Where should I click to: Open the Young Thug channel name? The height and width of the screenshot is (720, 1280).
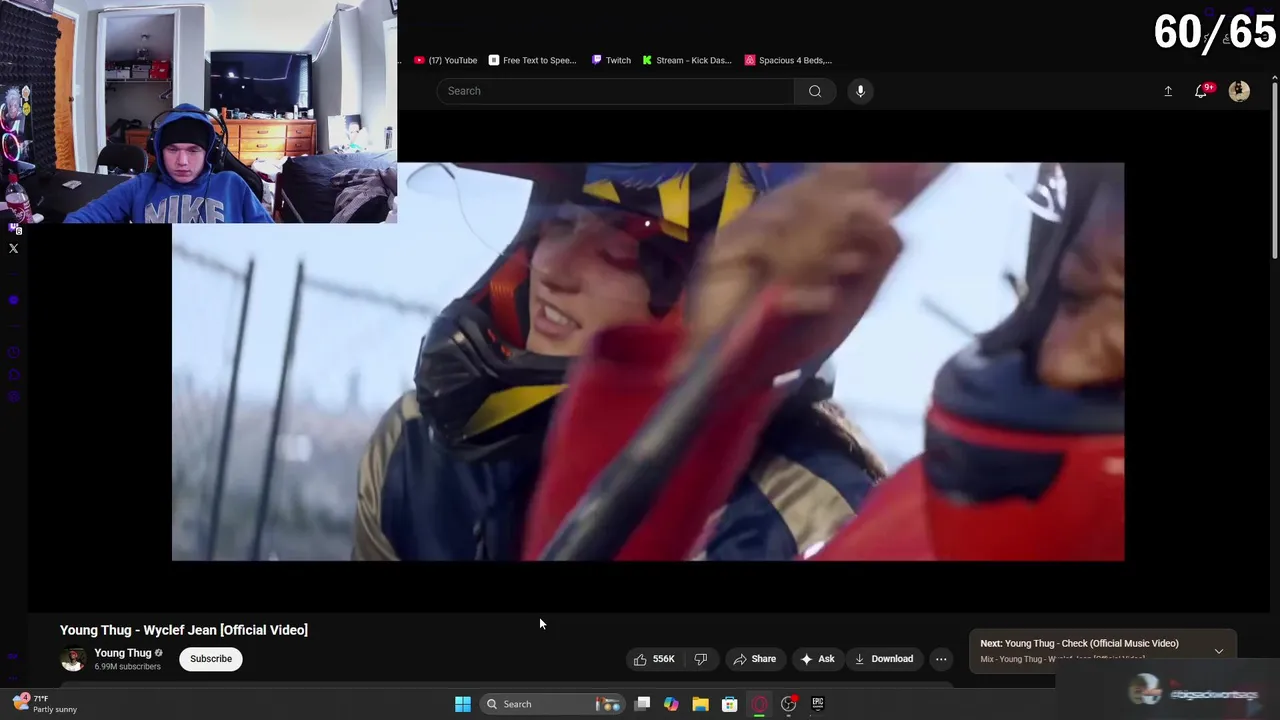[123, 653]
